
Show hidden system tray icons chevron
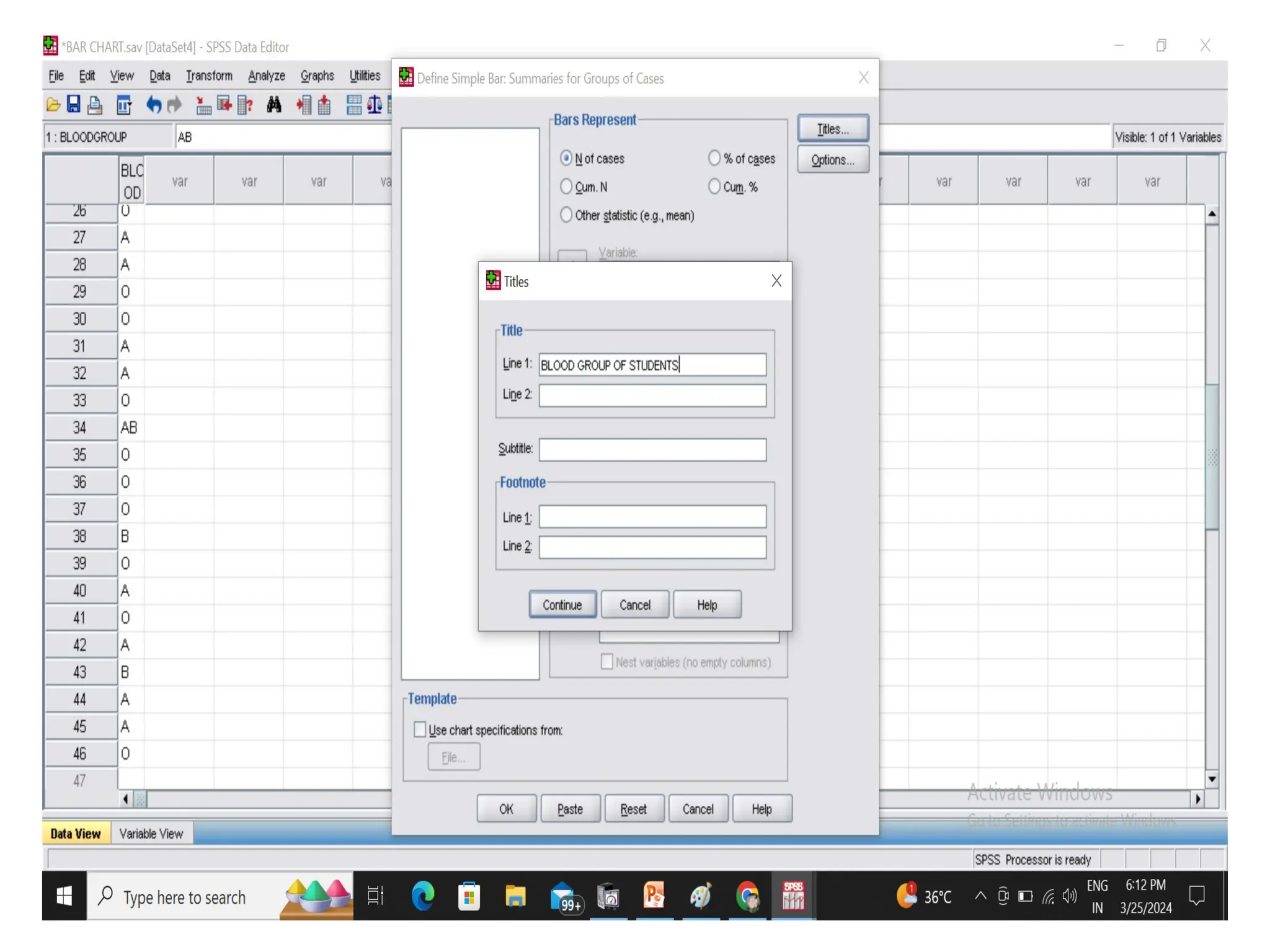(x=980, y=896)
